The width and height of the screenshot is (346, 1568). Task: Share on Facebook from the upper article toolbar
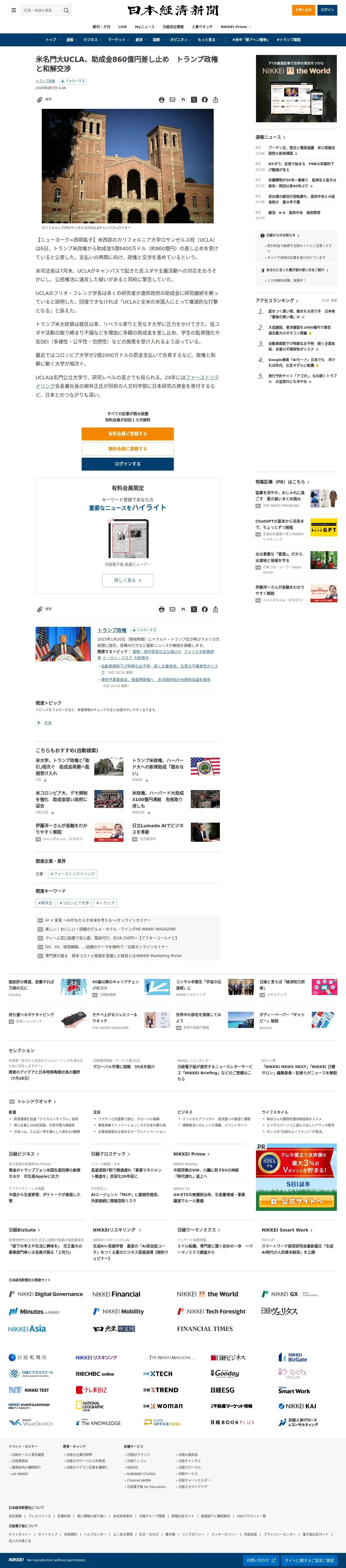click(x=205, y=100)
